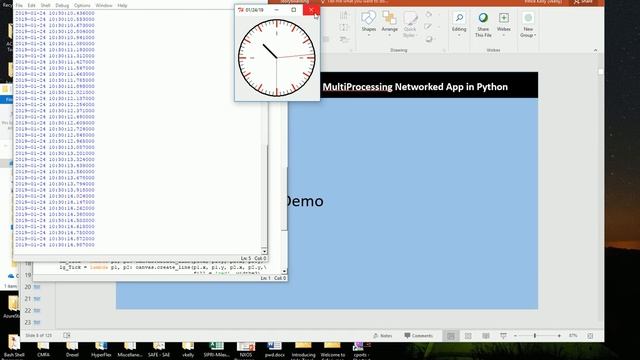Click the Shape Fill icon

429,15
